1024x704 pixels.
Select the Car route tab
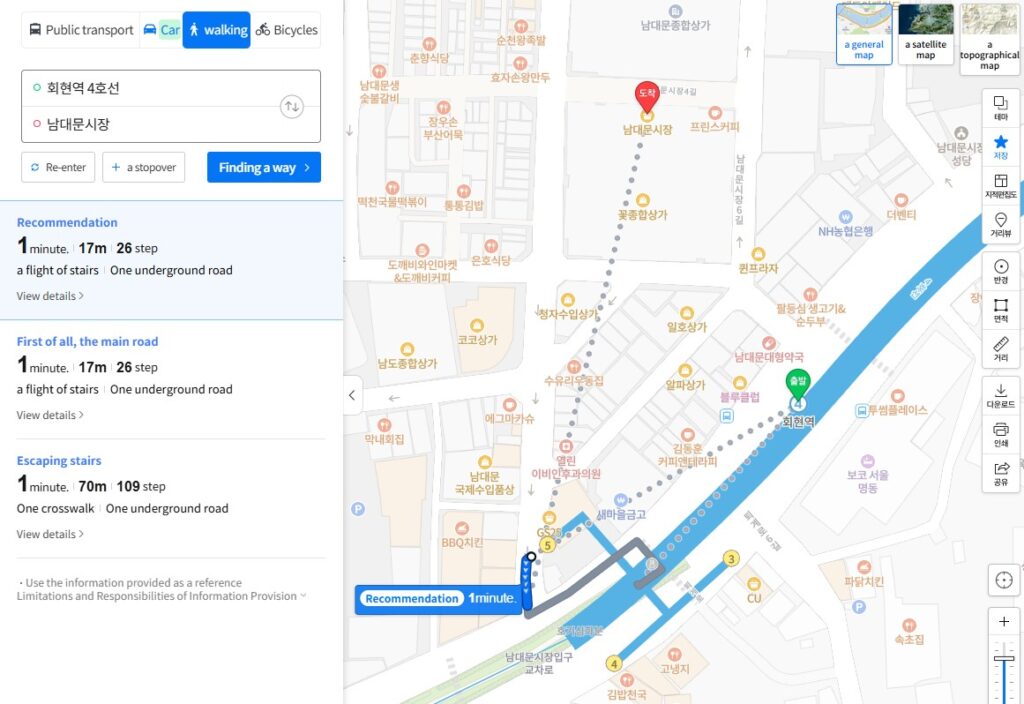coord(161,30)
